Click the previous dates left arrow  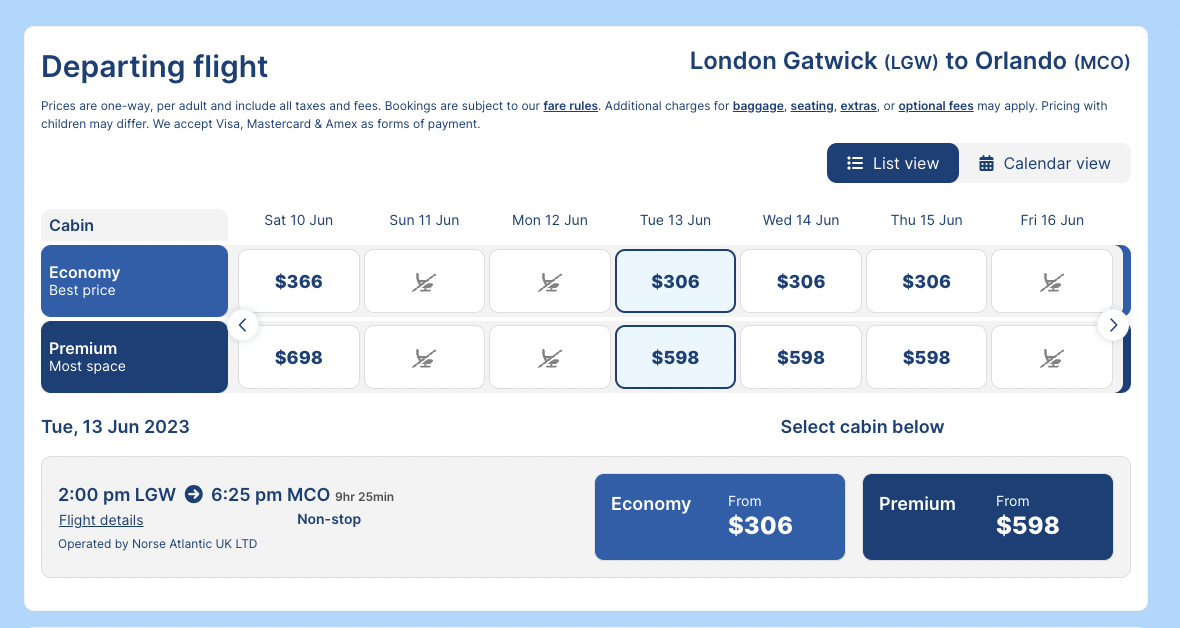point(243,325)
